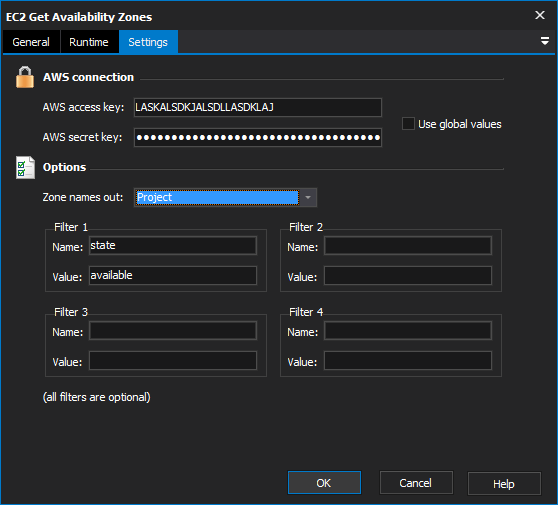This screenshot has height=505, width=558.
Task: Click the Cancel button
Action: tap(416, 483)
